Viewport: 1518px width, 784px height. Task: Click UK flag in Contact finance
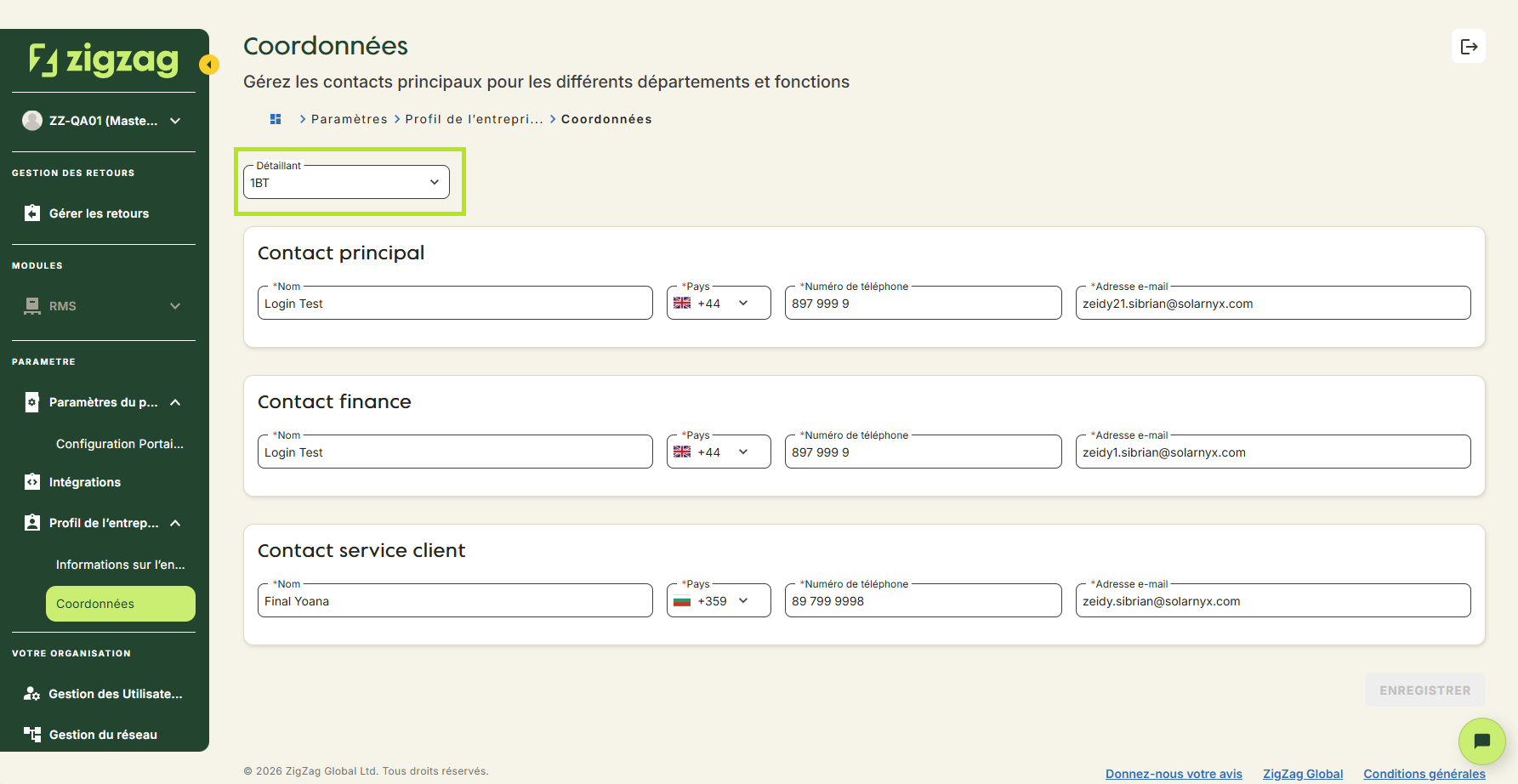682,452
